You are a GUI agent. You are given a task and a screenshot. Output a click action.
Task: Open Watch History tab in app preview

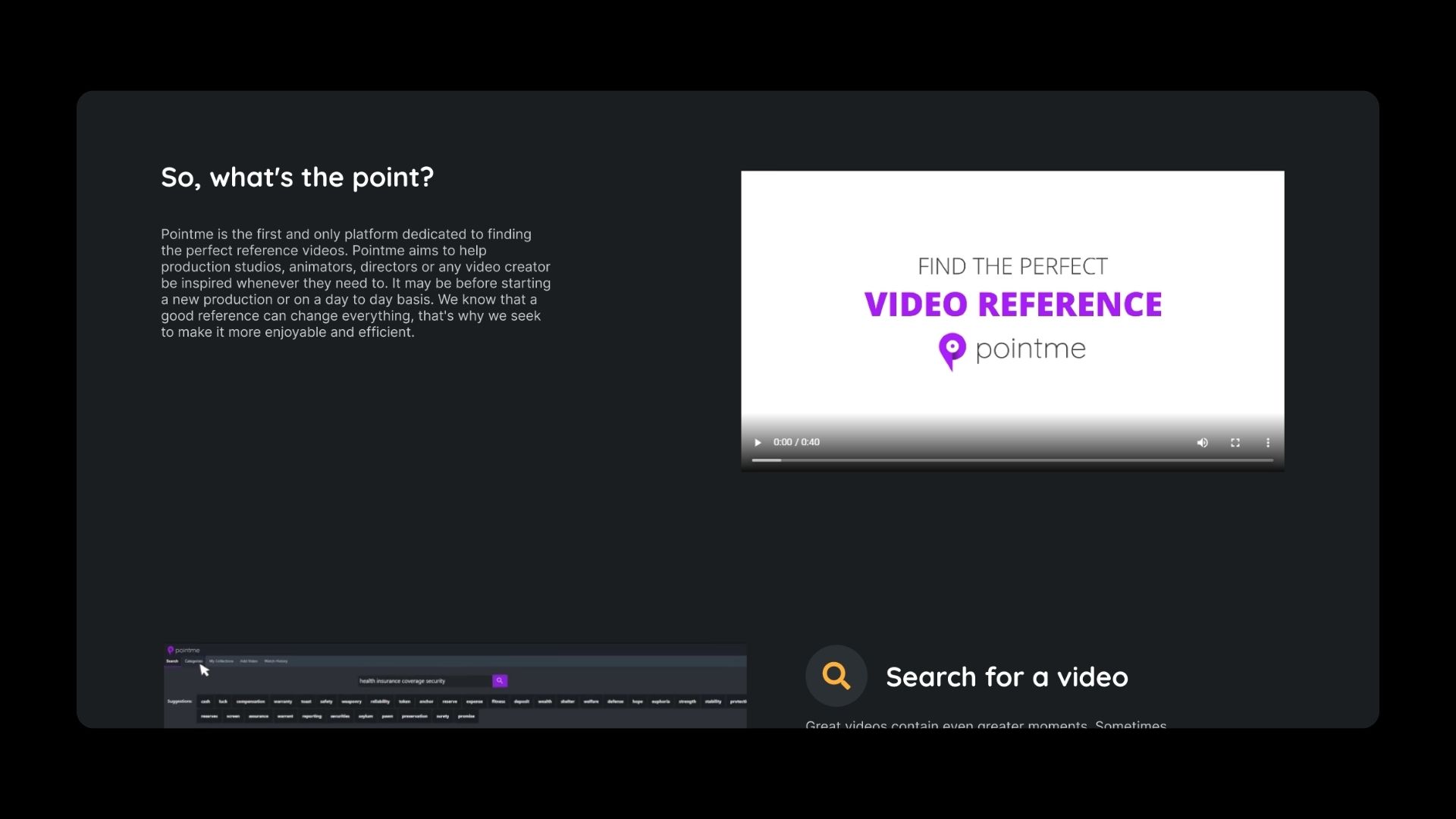tap(276, 661)
